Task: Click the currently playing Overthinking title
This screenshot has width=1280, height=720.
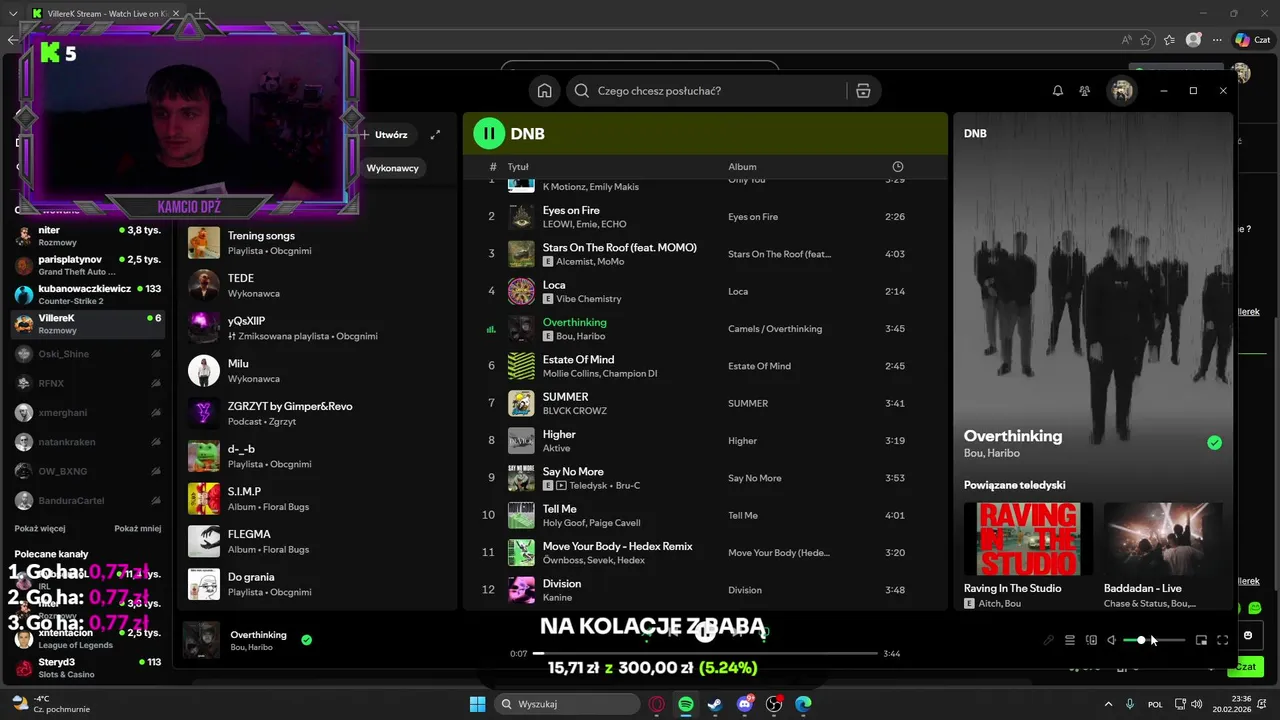Action: click(574, 322)
